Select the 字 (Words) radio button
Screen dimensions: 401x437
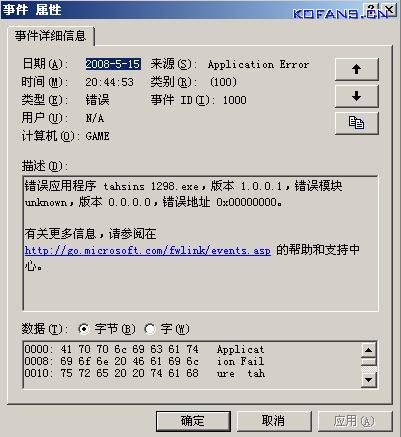(x=150, y=329)
